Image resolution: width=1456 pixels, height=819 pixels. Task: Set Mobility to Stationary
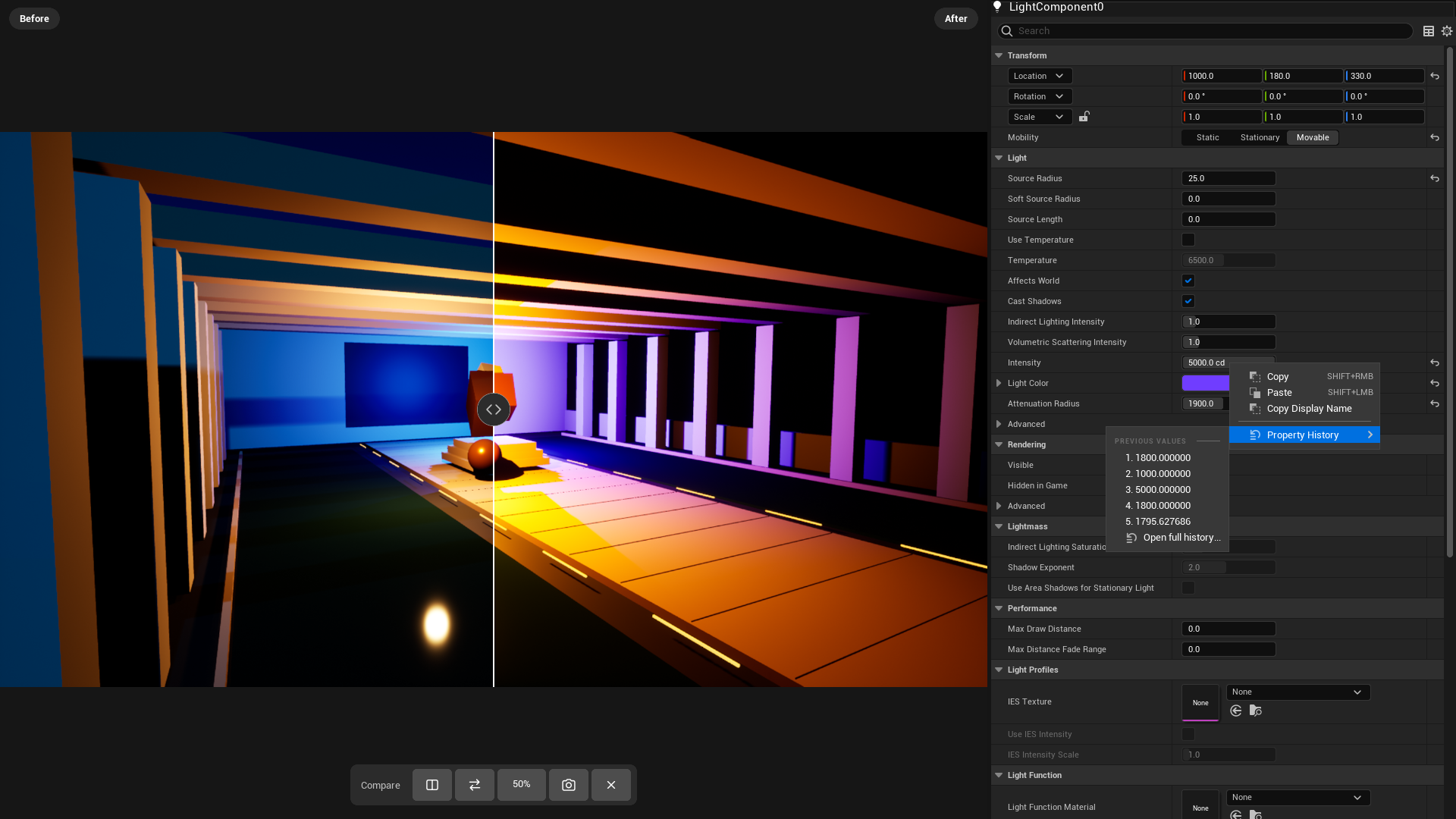(1260, 137)
